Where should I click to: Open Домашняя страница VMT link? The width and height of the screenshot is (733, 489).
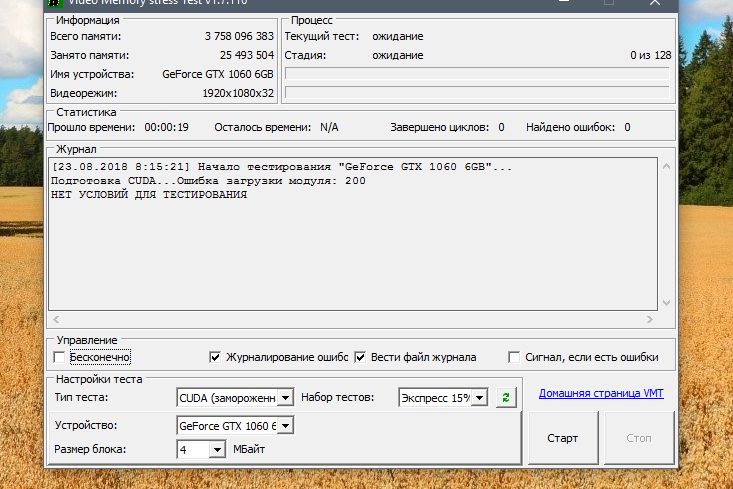pos(601,393)
